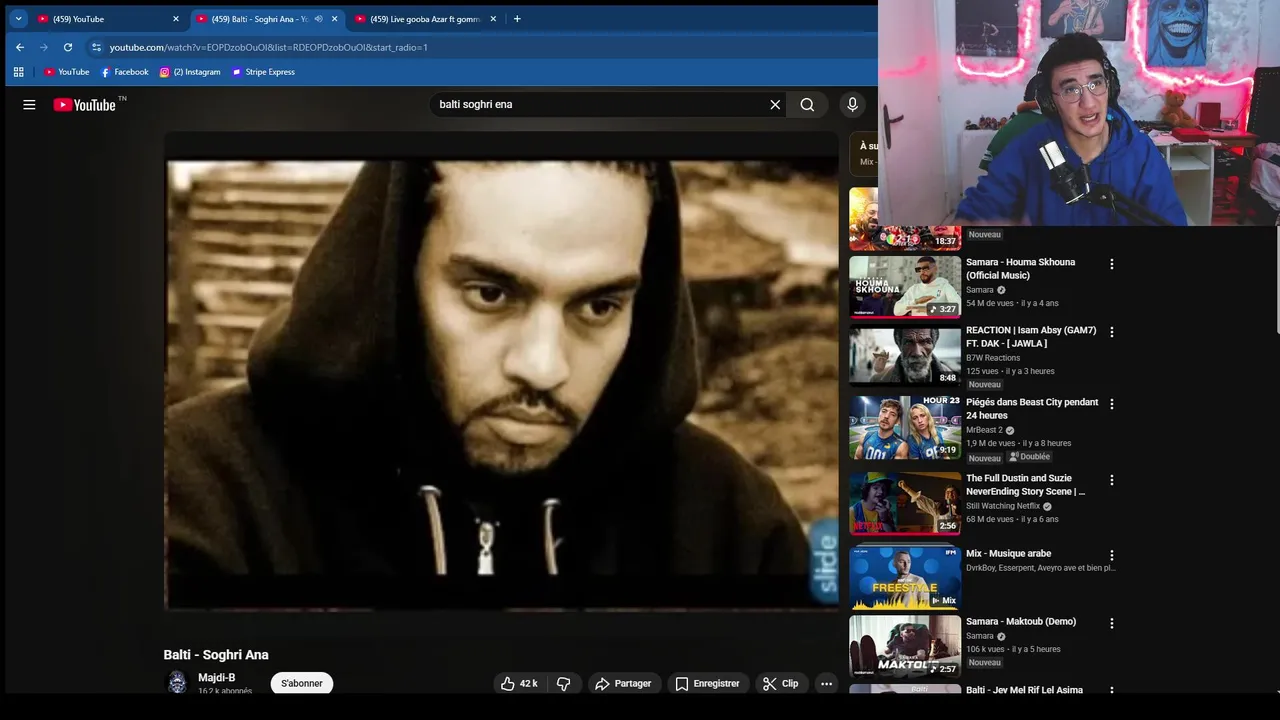This screenshot has height=720, width=1280.
Task: Open the Stranger Things NeverEnding Story thumbnail
Action: [905, 503]
